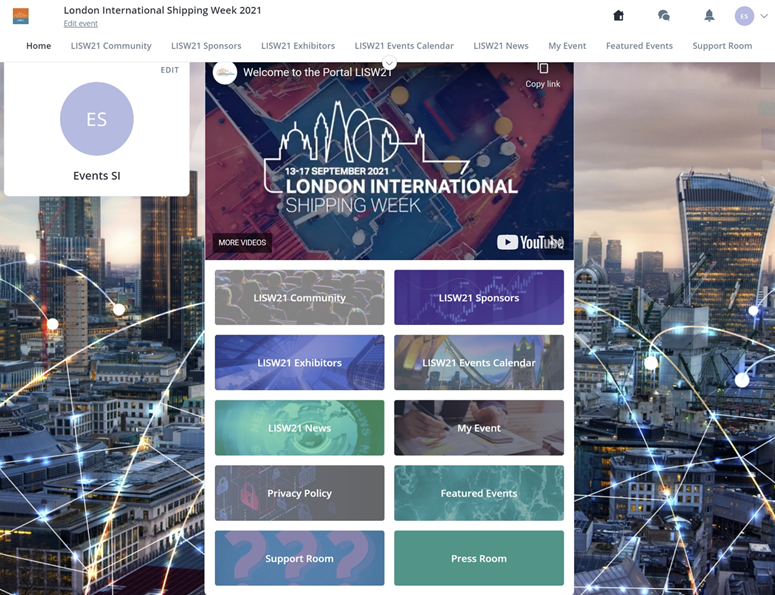
Task: Go to LISW21 Events Calendar tab
Action: [x=404, y=46]
